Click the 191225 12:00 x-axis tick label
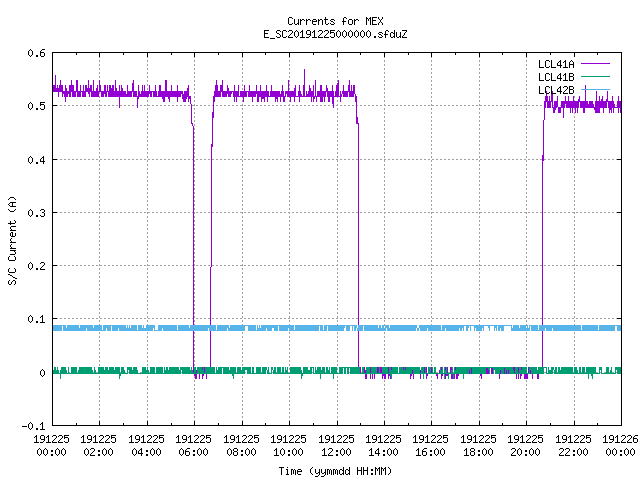640x480 pixels. (336, 446)
